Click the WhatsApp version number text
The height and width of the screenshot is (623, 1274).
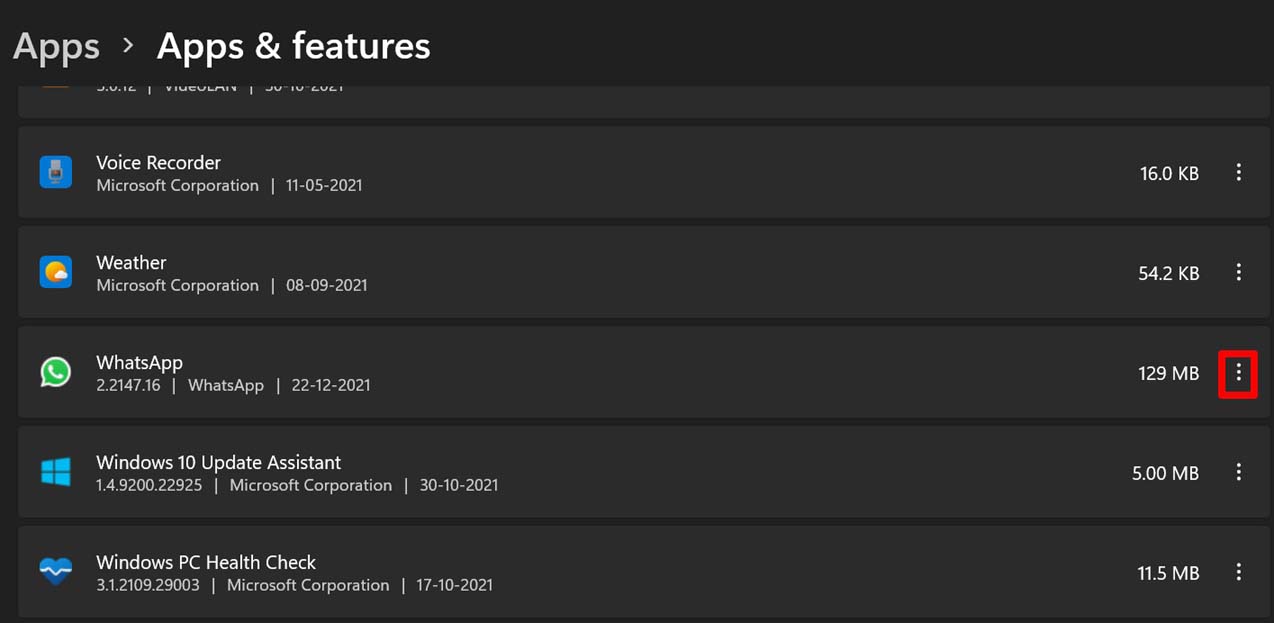pyautogui.click(x=128, y=385)
